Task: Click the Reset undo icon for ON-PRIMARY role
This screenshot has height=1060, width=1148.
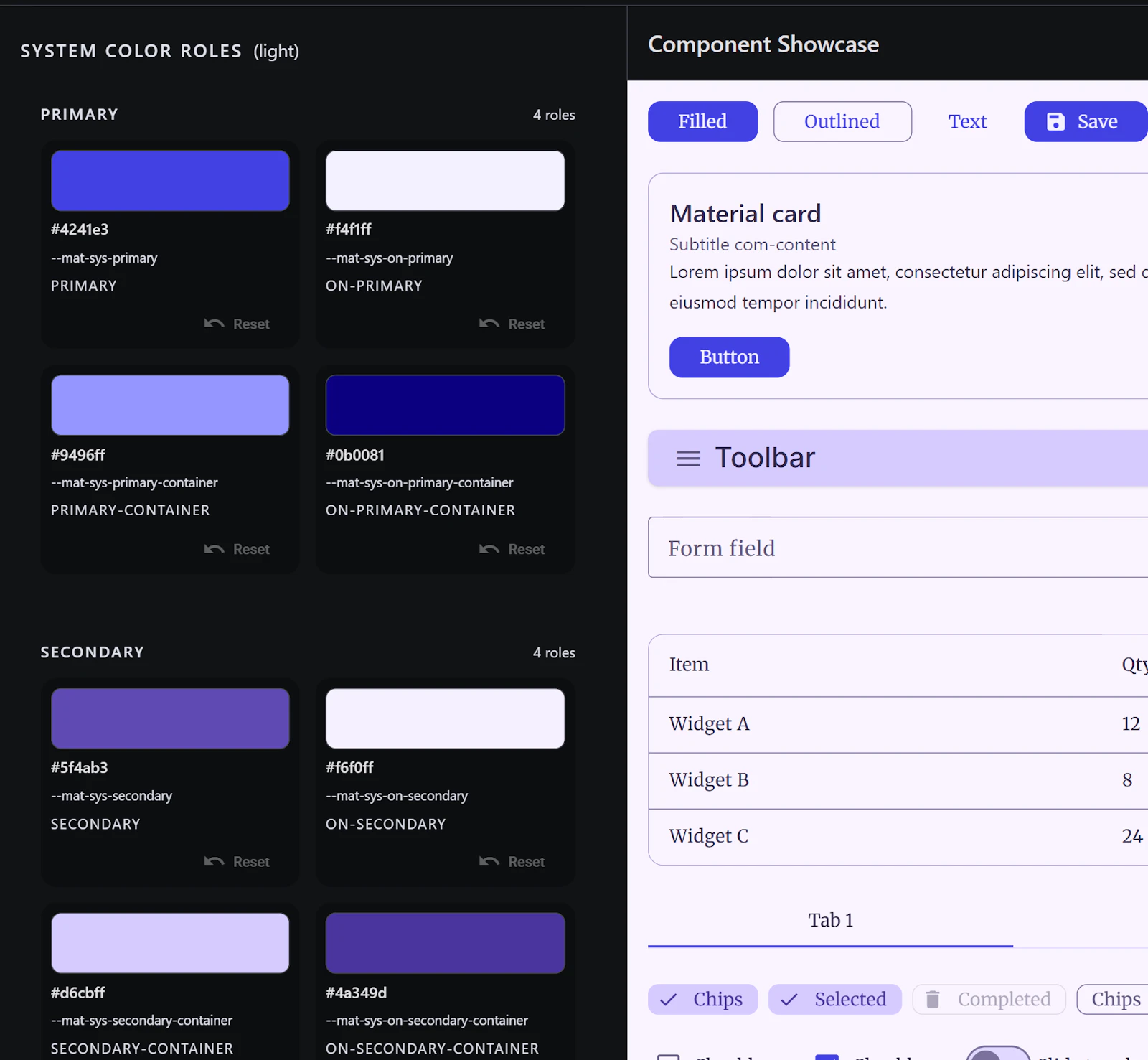Action: (489, 324)
